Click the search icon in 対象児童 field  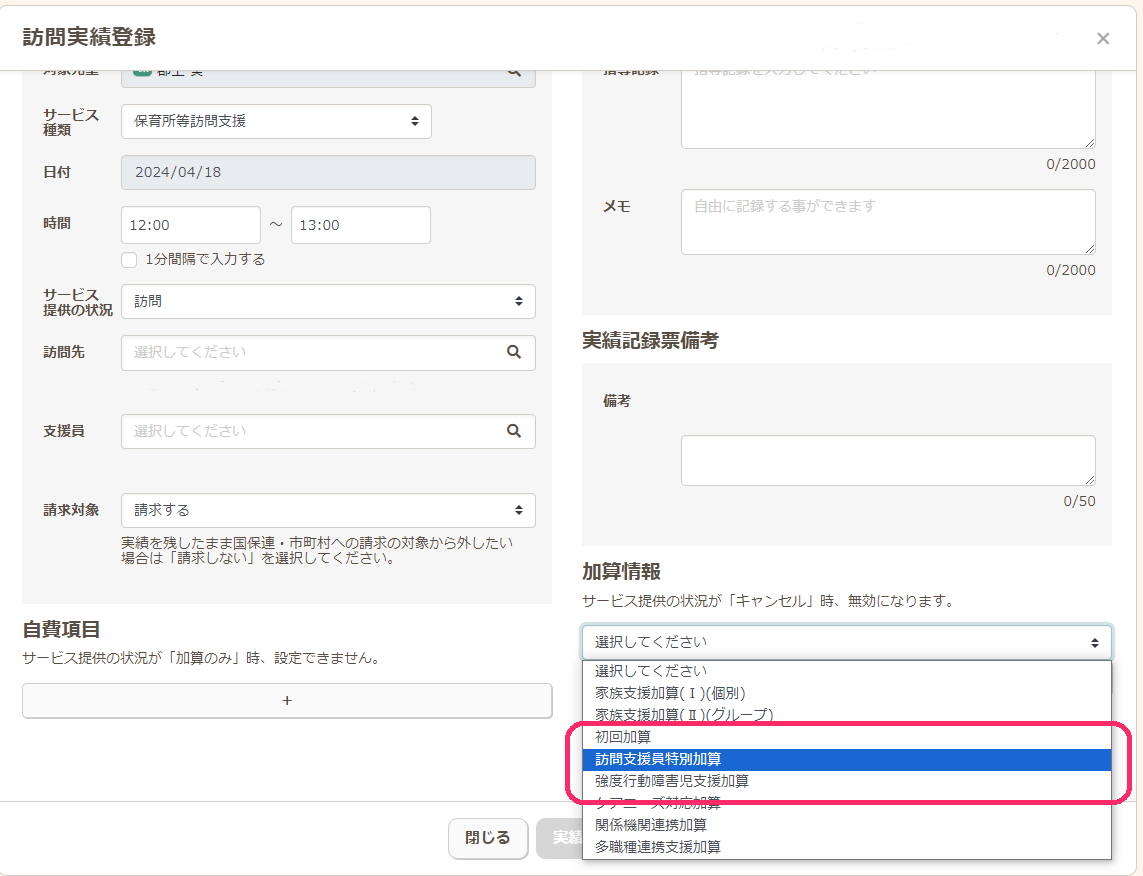point(513,73)
